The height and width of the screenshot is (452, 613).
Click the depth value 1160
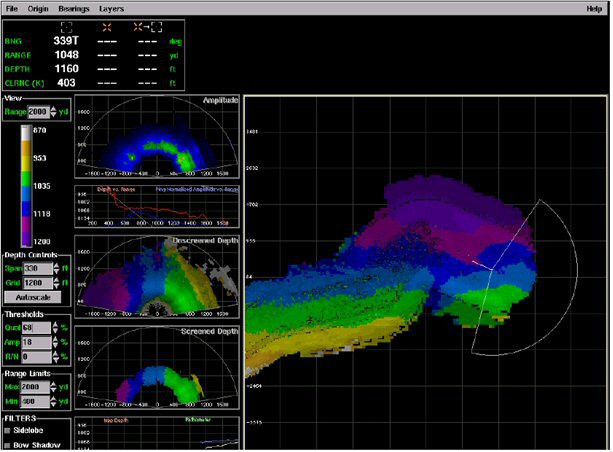point(66,69)
